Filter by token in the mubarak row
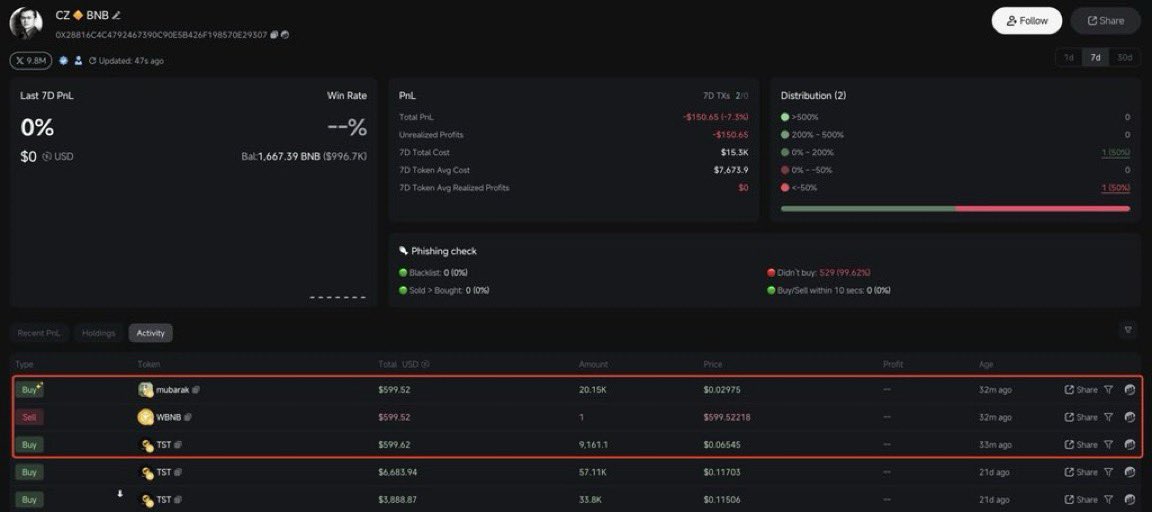This screenshot has width=1152, height=512. [x=1108, y=390]
